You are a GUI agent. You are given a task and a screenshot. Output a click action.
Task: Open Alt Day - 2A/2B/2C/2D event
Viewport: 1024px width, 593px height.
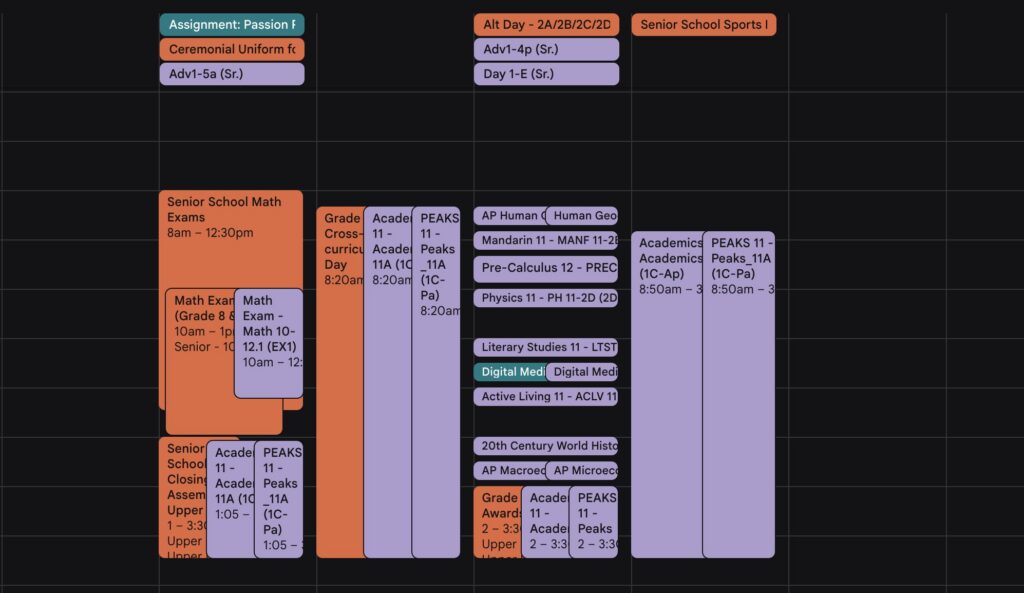point(546,25)
